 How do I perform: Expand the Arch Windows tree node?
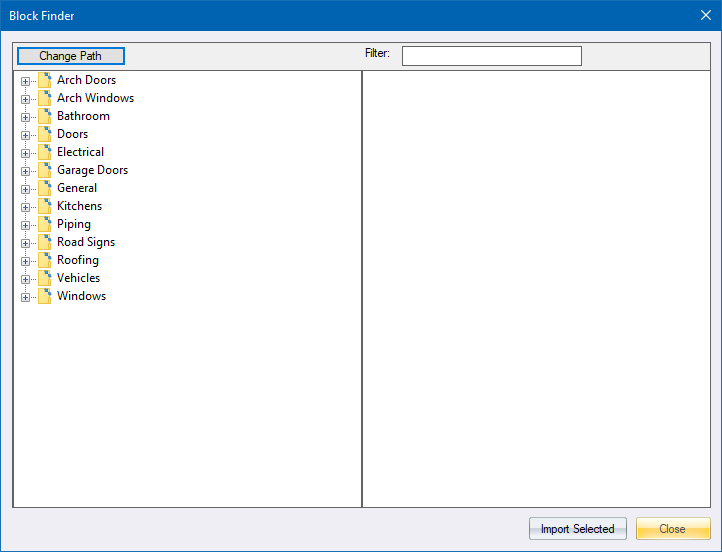pos(26,99)
